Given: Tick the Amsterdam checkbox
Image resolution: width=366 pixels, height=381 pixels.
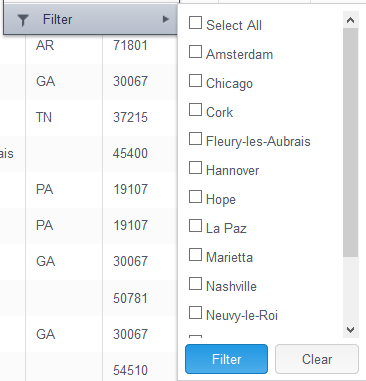Looking at the screenshot, I should coord(195,52).
